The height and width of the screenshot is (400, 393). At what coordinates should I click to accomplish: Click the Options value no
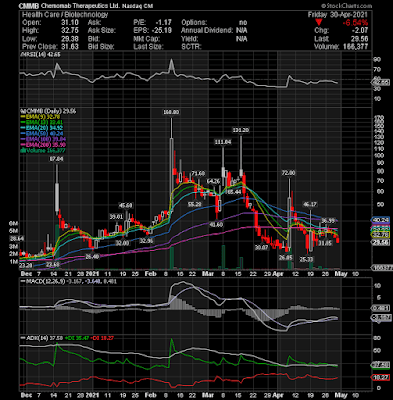tap(243, 22)
